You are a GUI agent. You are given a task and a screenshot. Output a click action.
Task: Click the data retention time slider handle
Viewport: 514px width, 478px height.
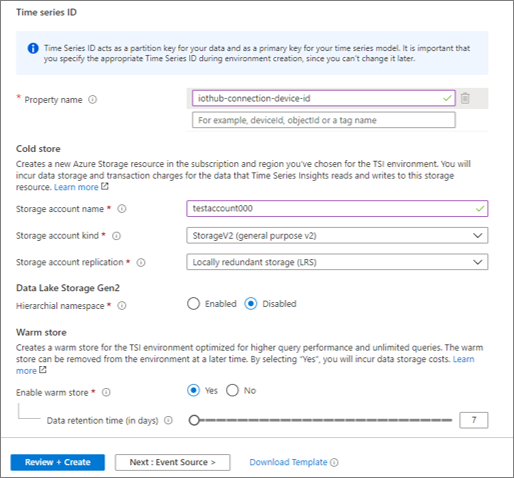coord(194,420)
